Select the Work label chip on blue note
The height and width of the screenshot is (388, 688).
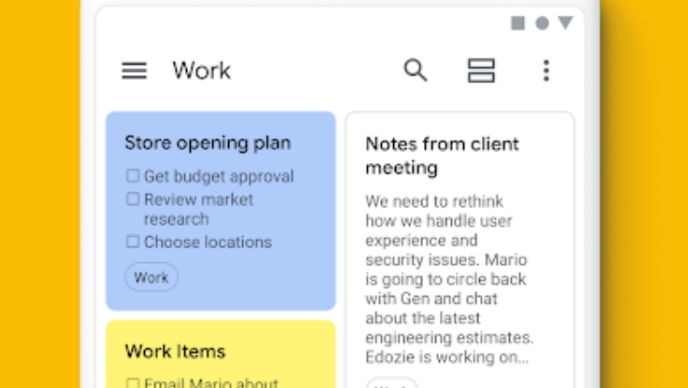[x=151, y=277]
